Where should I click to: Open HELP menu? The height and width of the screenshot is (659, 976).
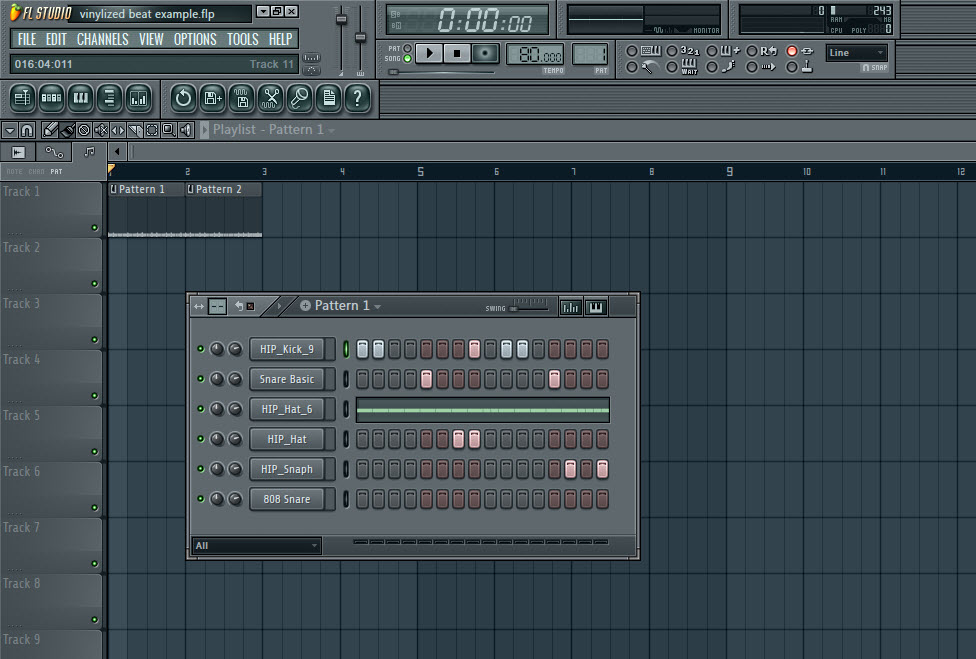[x=281, y=39]
